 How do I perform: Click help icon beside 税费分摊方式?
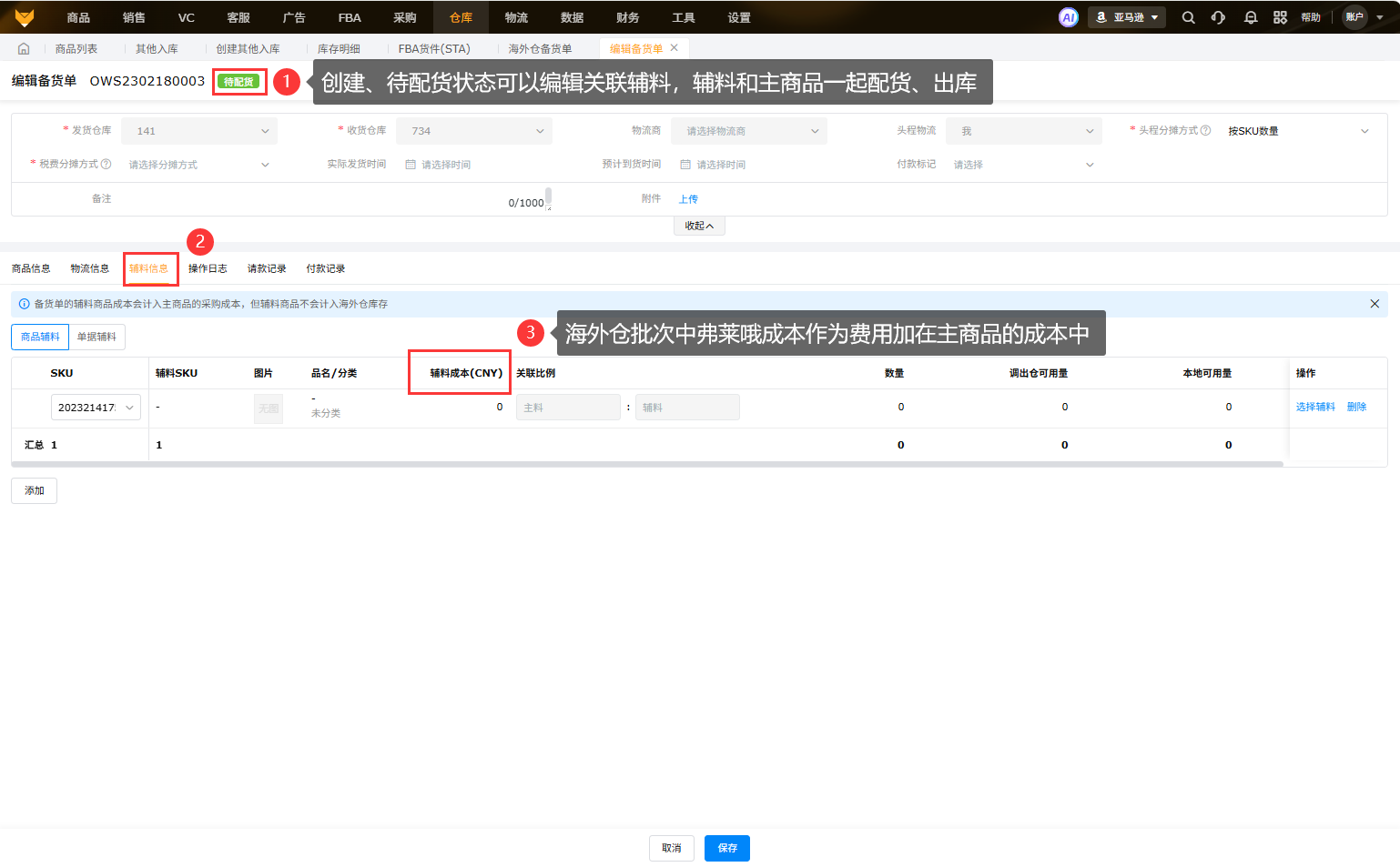coord(107,164)
